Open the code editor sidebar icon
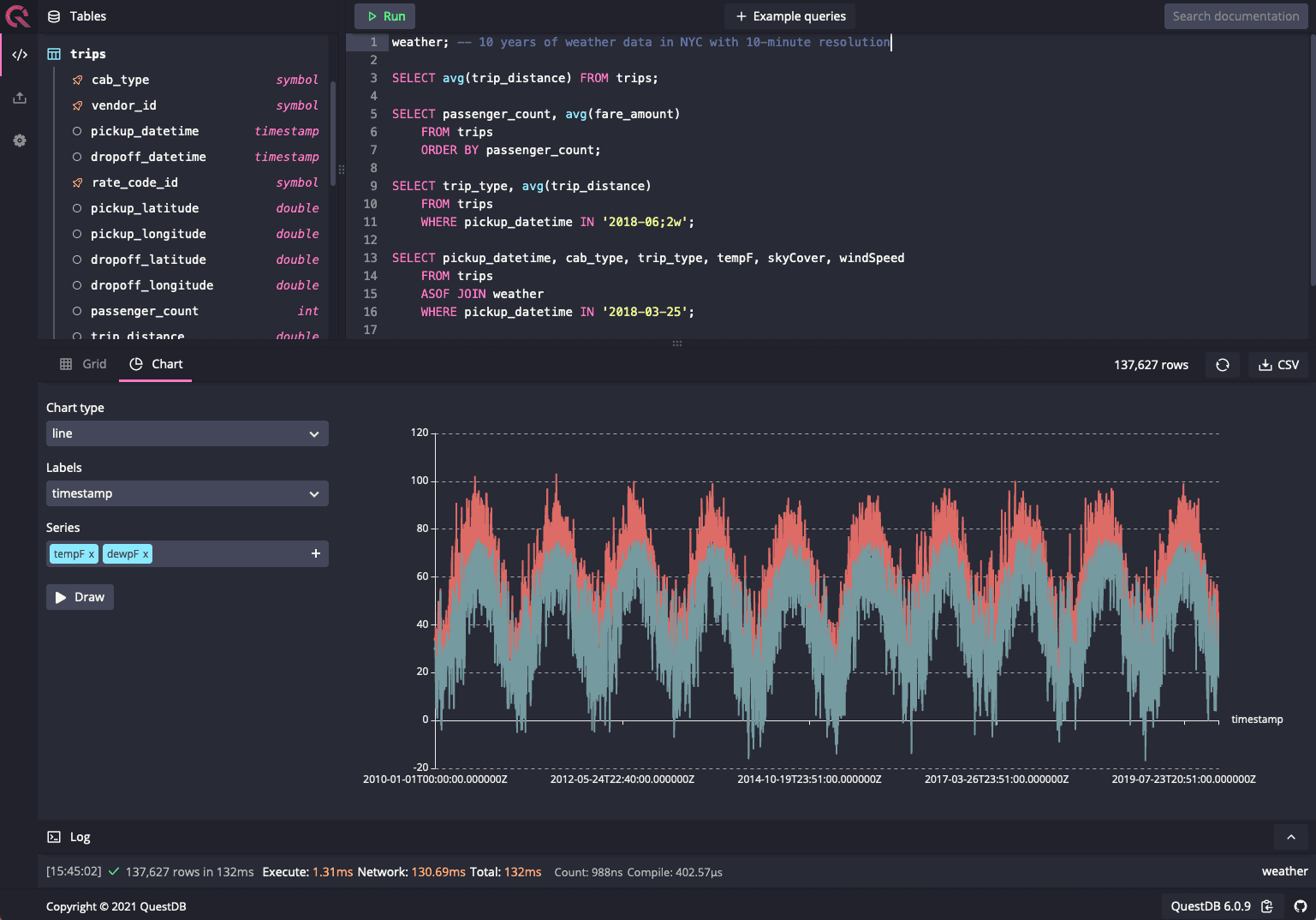The height and width of the screenshot is (920, 1316). 20,55
